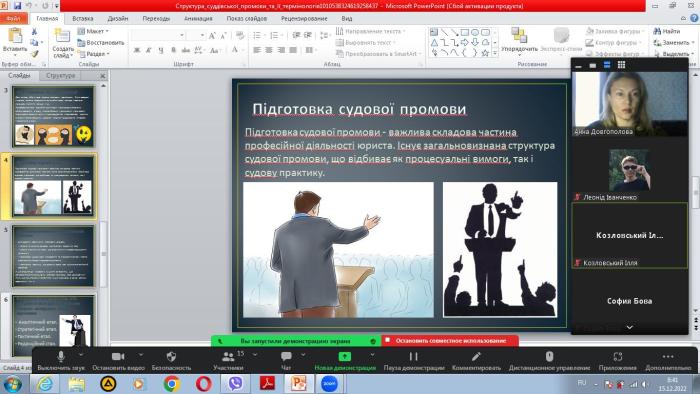Switch to the Показ слайдов ribbon tab

[x=246, y=19]
